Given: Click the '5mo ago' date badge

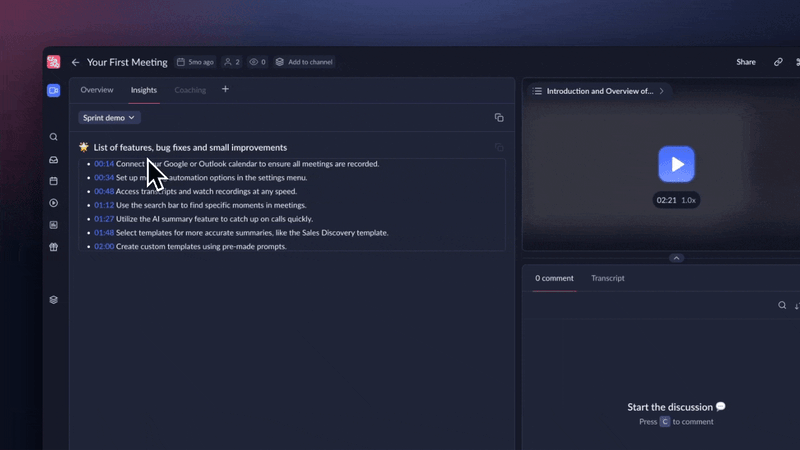Looking at the screenshot, I should click(x=195, y=62).
